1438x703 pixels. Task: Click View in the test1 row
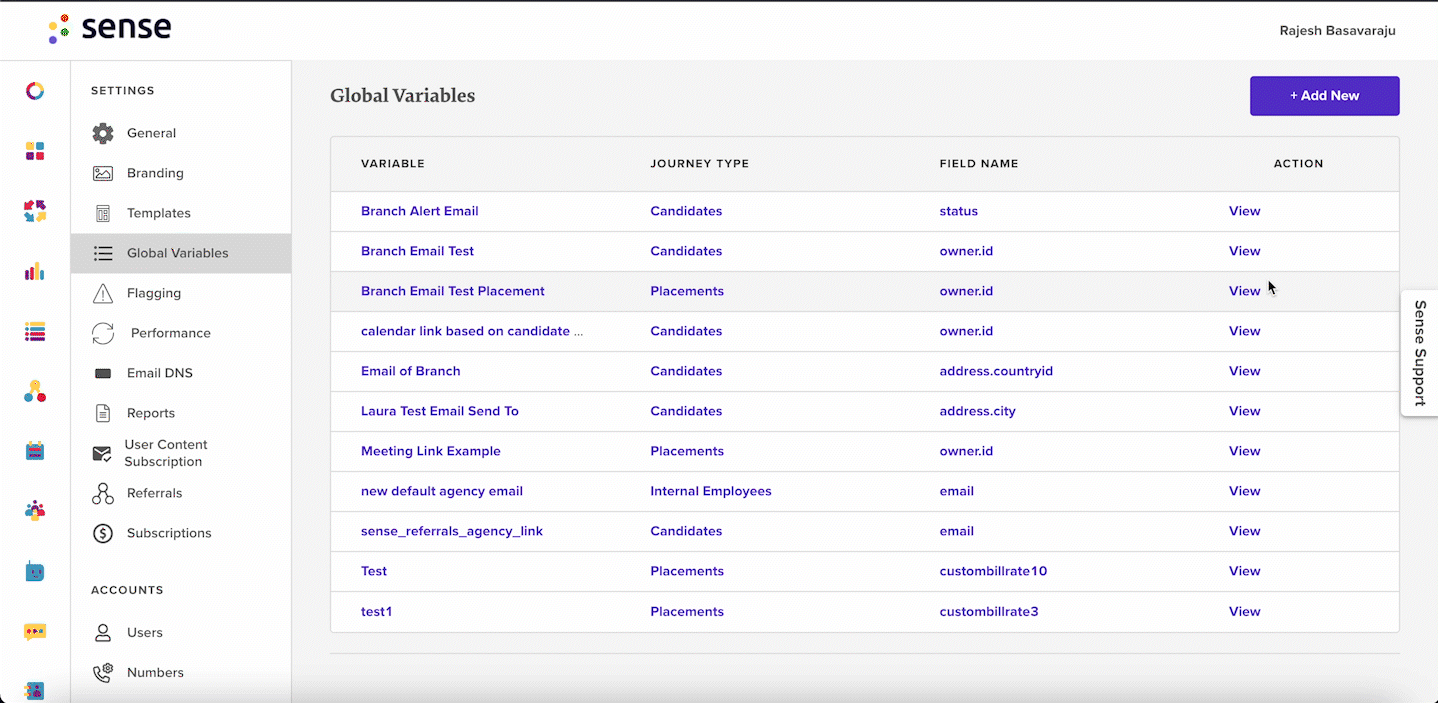pos(1244,611)
